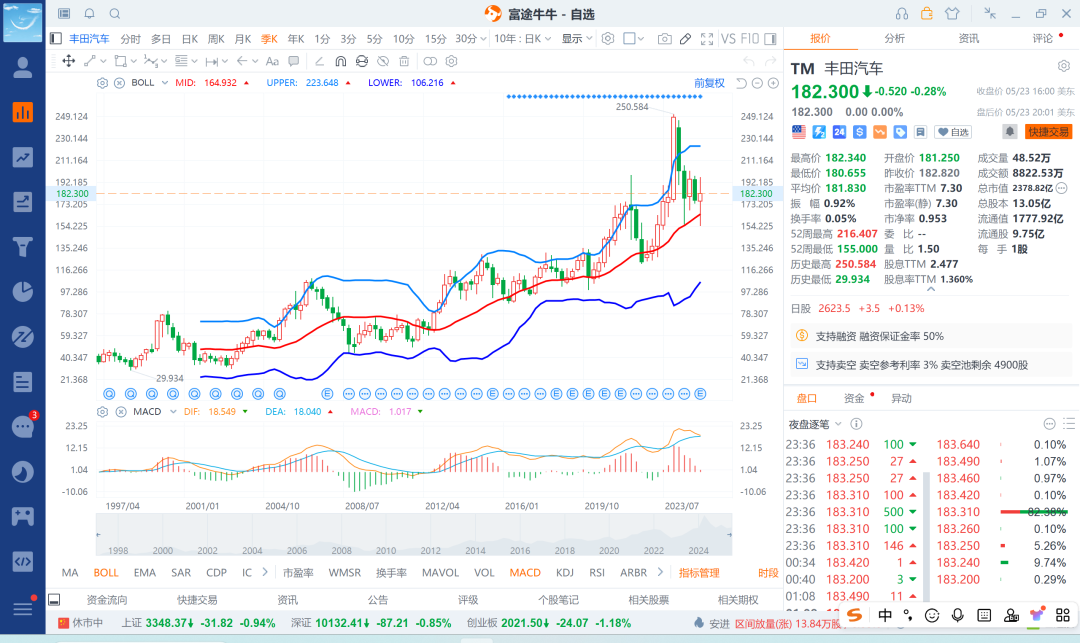Open the messages chat icon with badge
Viewport: 1080px width, 643px height.
pyautogui.click(x=23, y=427)
